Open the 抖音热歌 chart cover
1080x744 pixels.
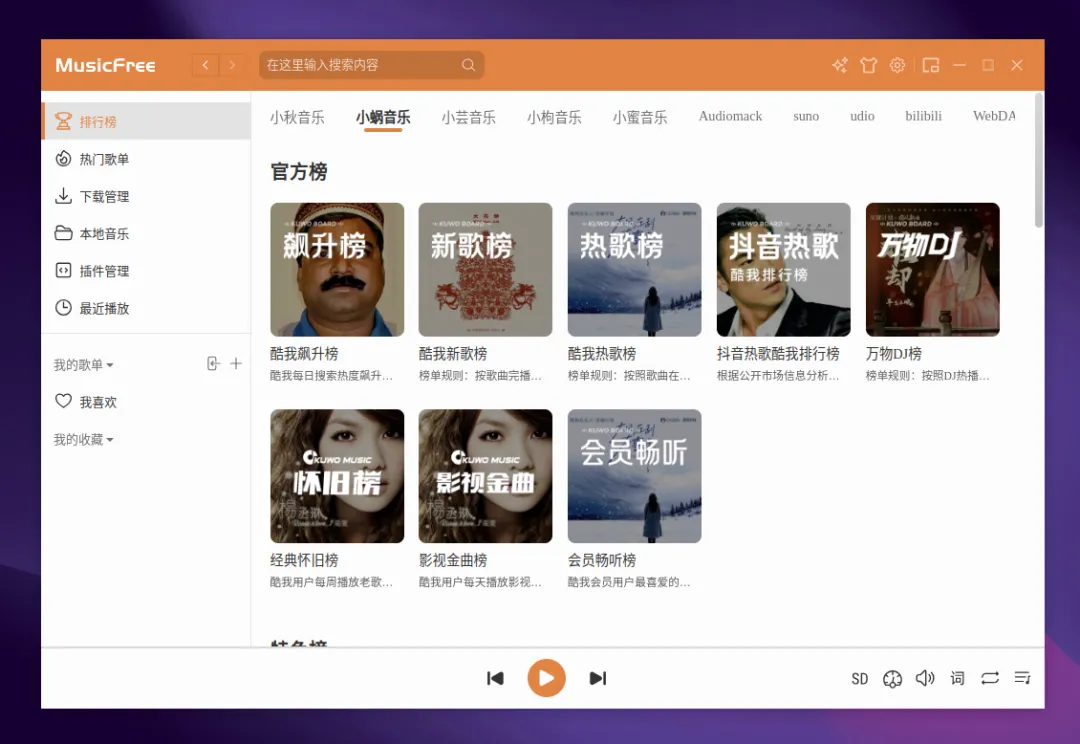pyautogui.click(x=784, y=269)
